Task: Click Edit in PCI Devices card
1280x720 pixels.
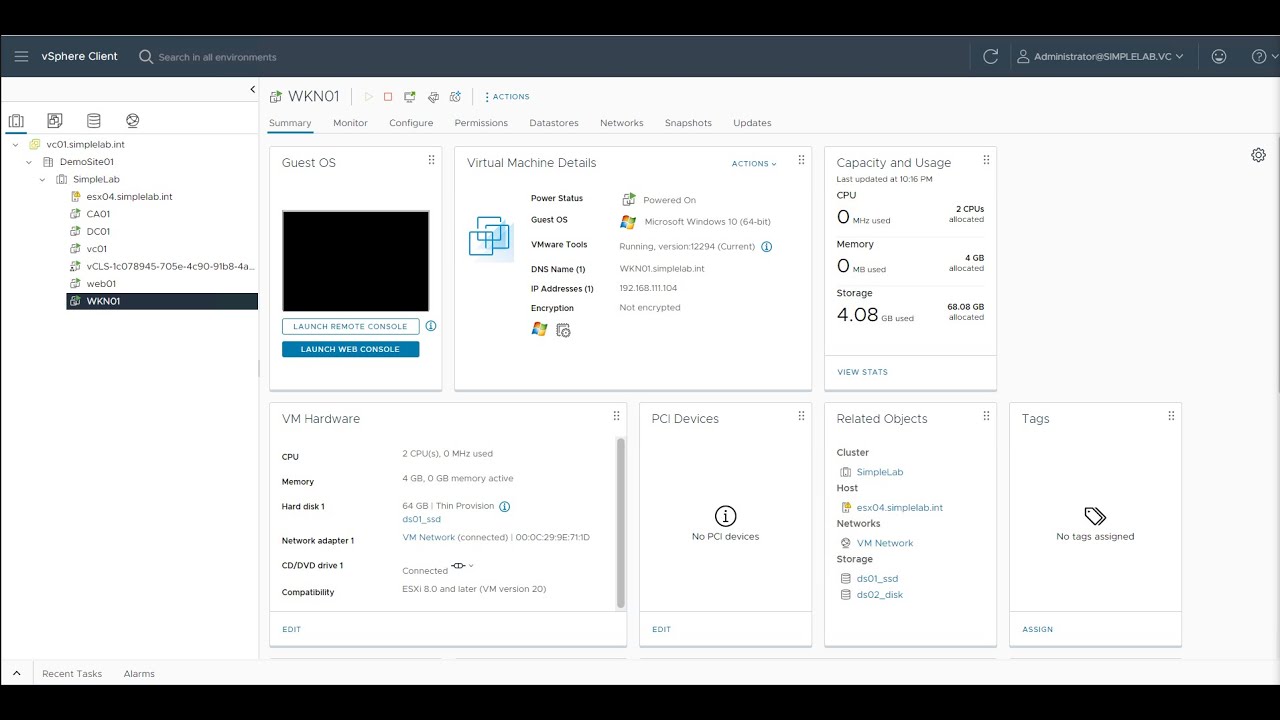Action: tap(661, 629)
